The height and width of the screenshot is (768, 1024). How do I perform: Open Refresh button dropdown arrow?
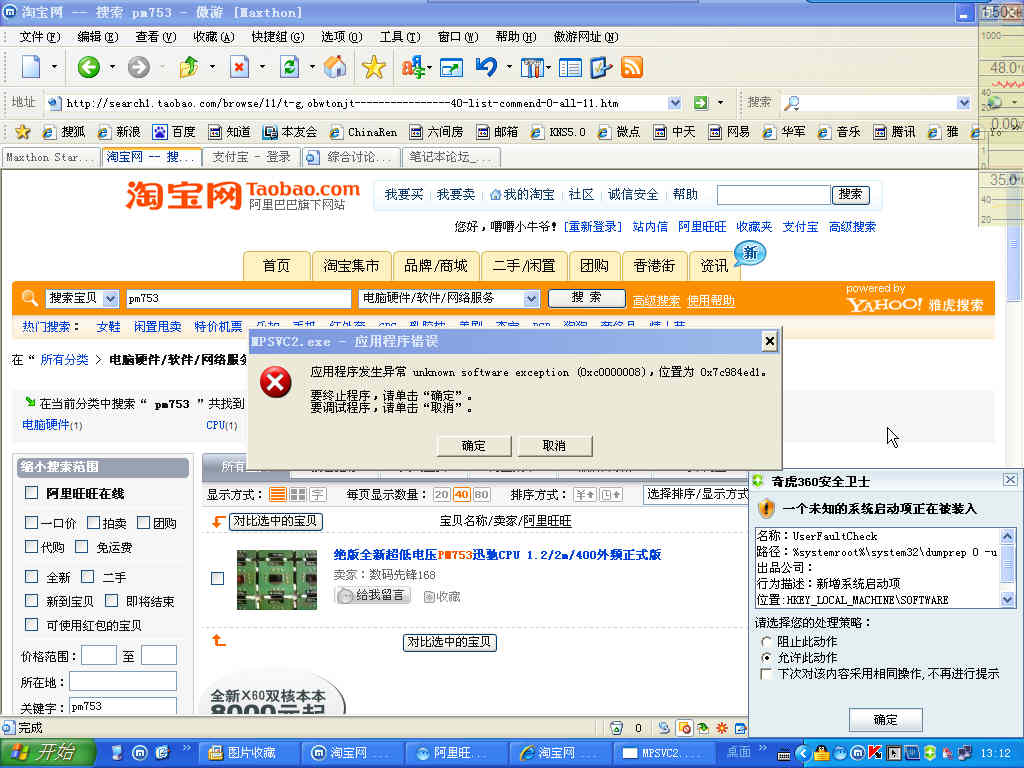[x=312, y=67]
